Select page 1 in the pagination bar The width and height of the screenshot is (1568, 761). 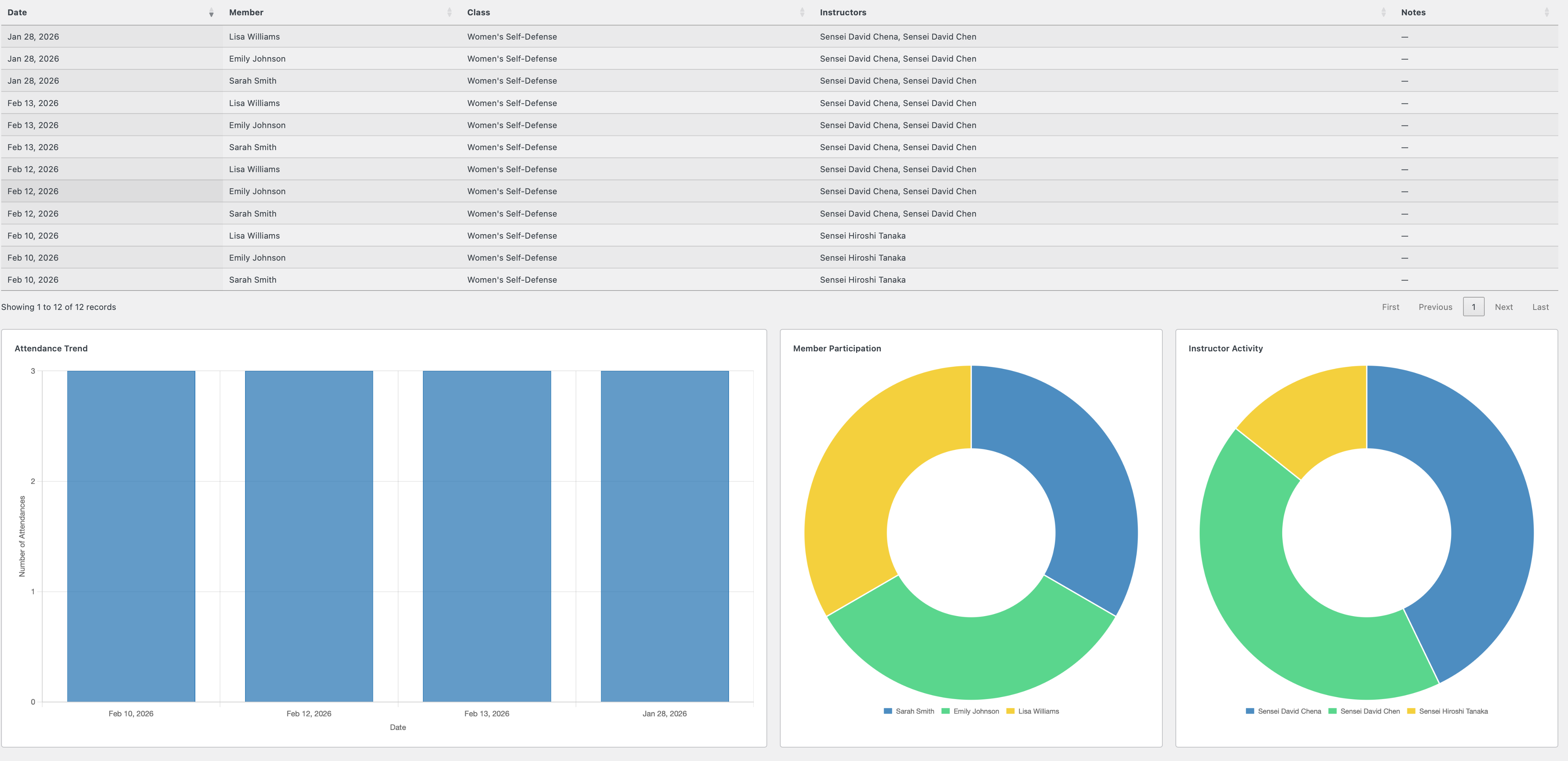coord(1473,307)
